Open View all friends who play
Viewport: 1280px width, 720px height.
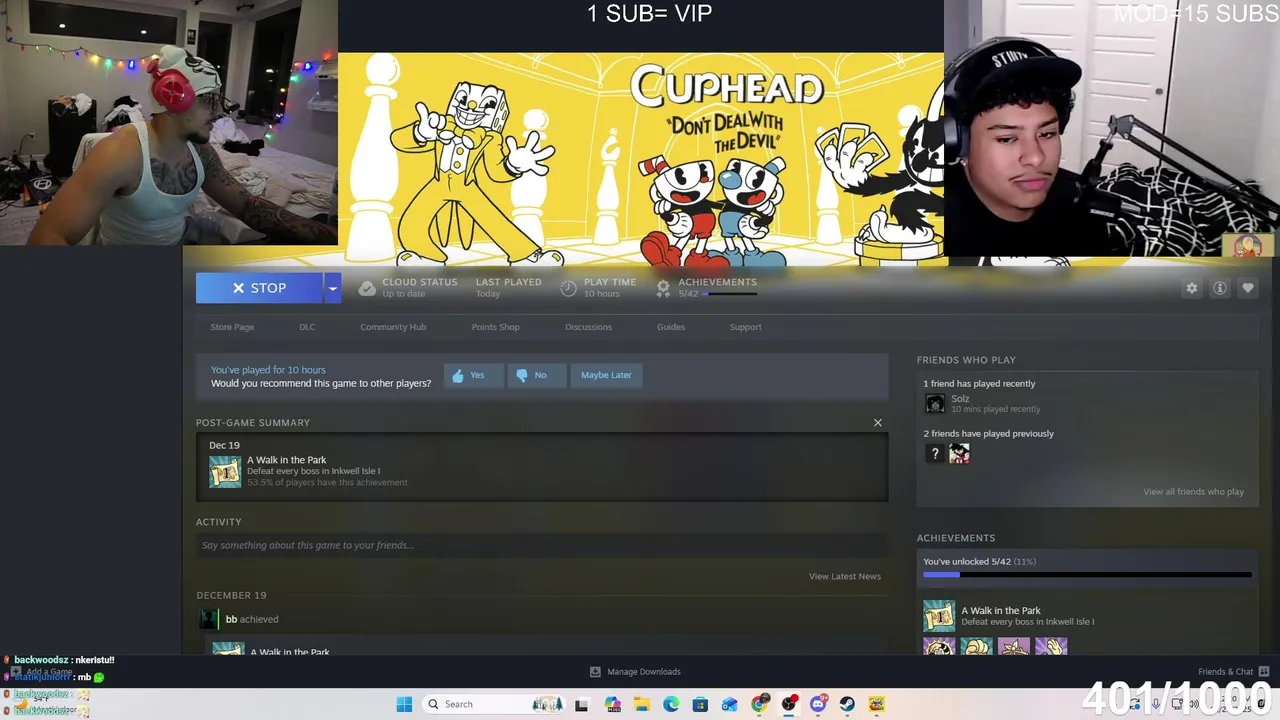(1193, 492)
